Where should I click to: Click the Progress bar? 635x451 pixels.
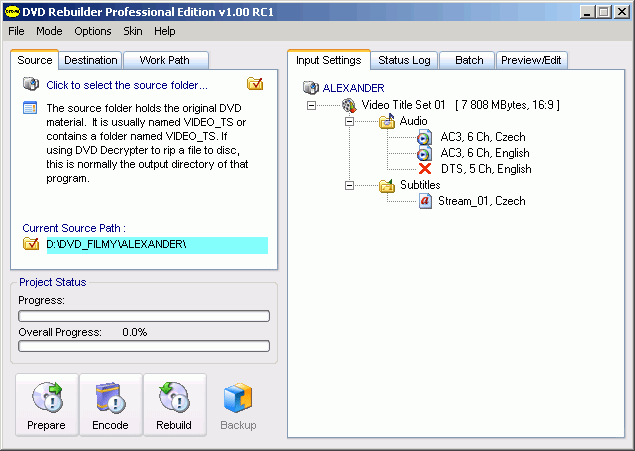pyautogui.click(x=144, y=316)
